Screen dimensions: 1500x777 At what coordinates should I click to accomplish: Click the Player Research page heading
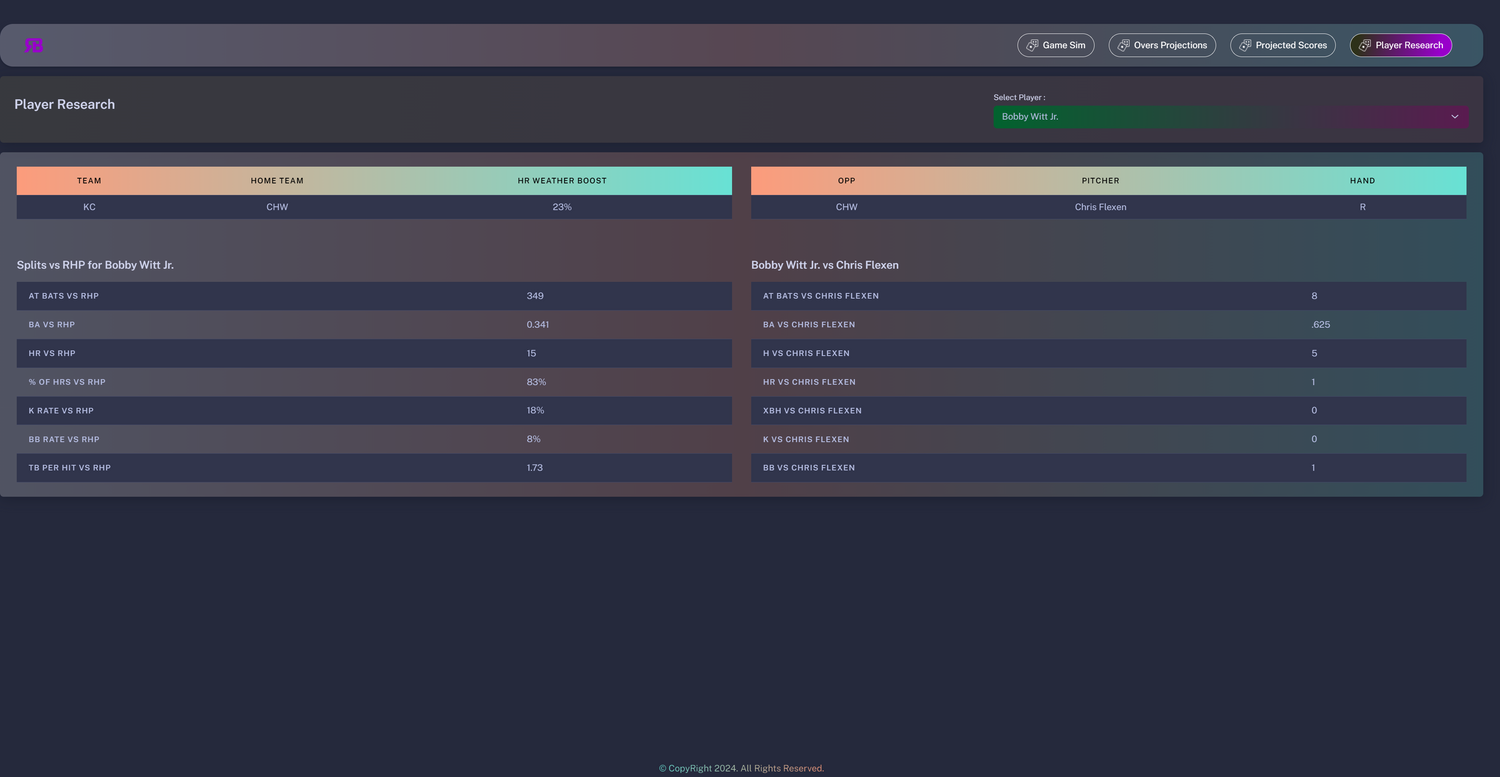(x=65, y=104)
